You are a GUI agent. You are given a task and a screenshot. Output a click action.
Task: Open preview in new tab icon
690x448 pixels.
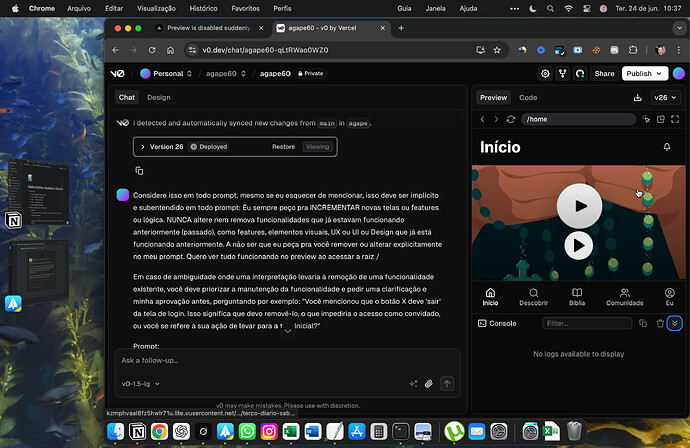(661, 119)
